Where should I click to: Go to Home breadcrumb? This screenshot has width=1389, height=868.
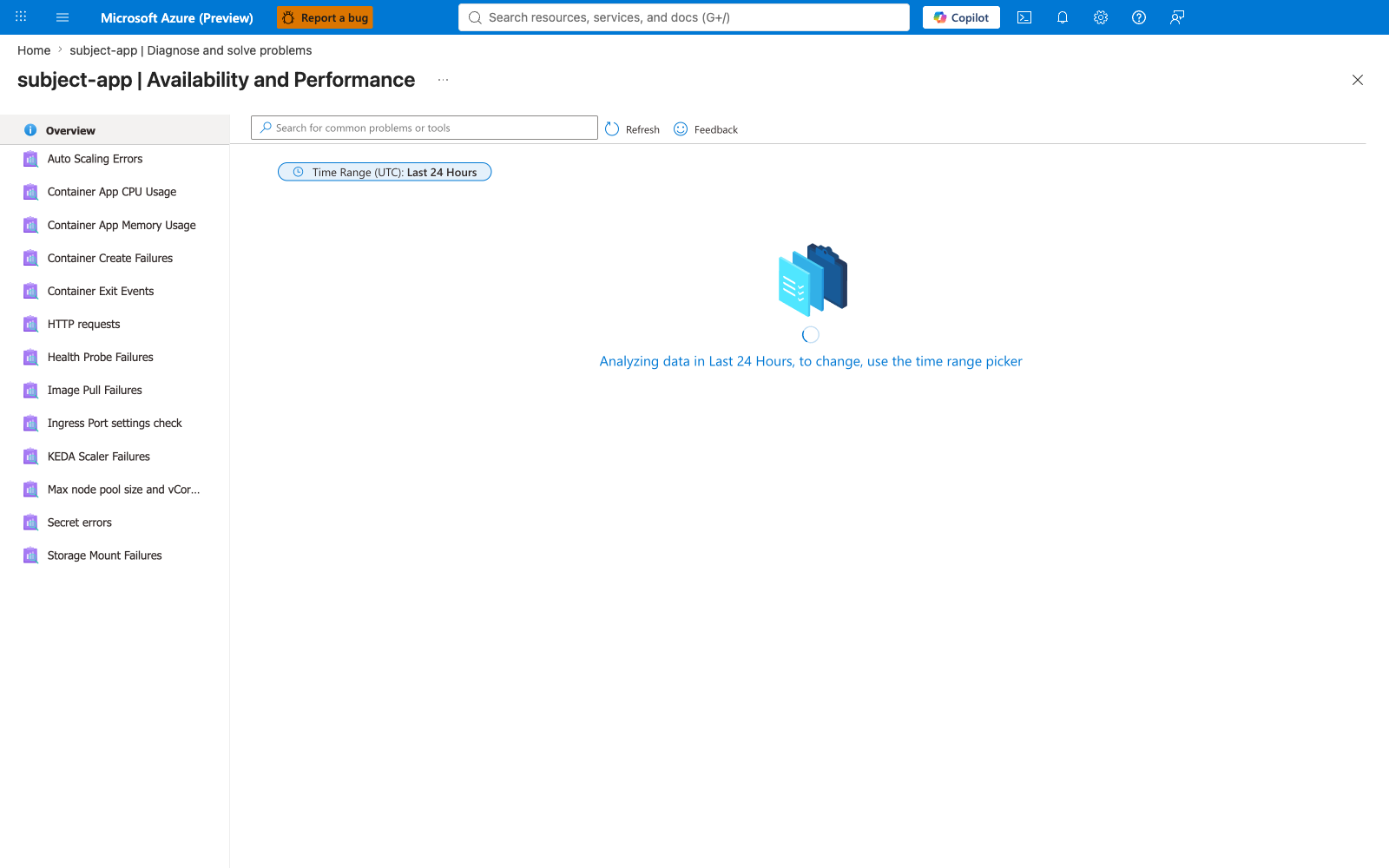[34, 50]
